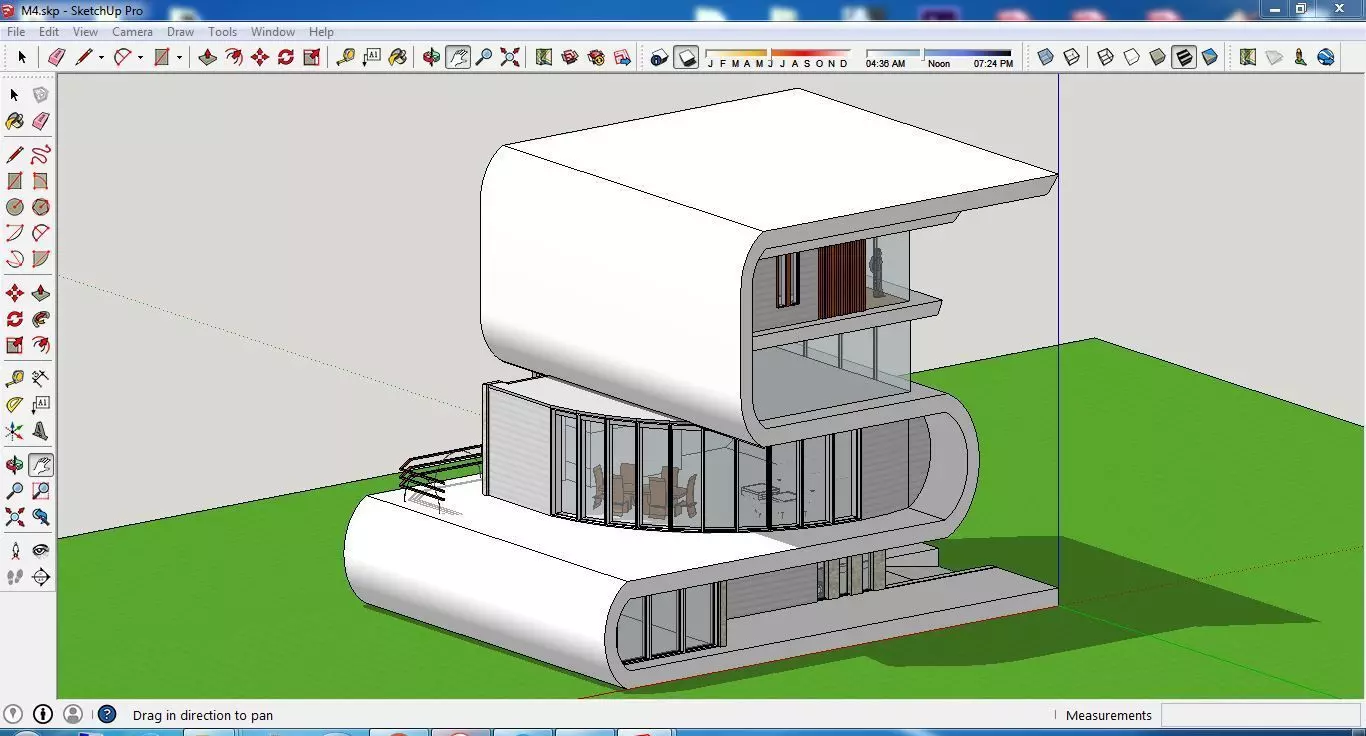
Task: Select the Protractor tool
Action: tap(14, 404)
